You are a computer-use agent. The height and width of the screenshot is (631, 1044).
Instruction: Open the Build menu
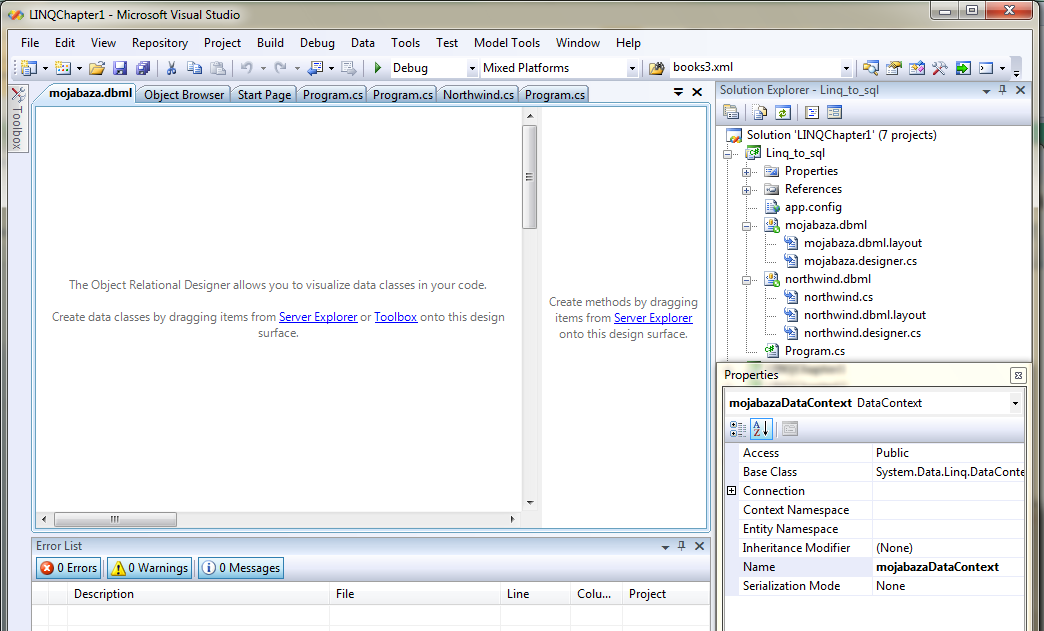coord(270,43)
